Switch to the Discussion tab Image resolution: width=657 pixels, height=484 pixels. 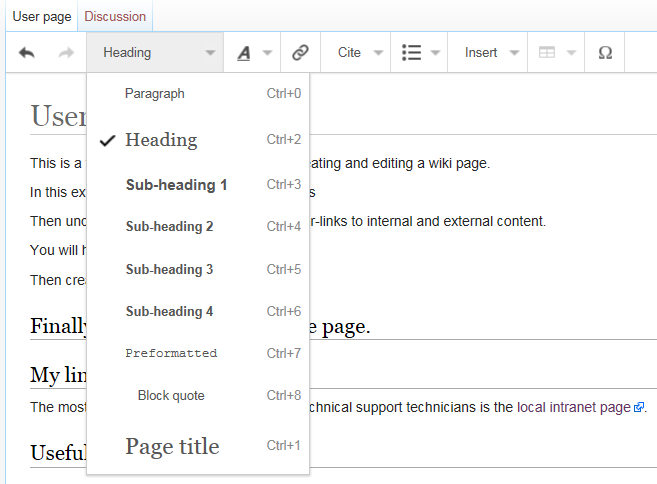click(x=115, y=16)
